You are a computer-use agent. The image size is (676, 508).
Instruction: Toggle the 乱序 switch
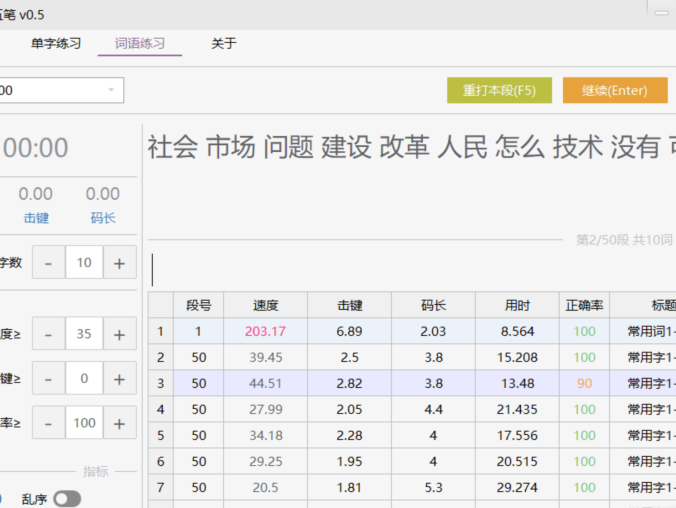point(67,499)
